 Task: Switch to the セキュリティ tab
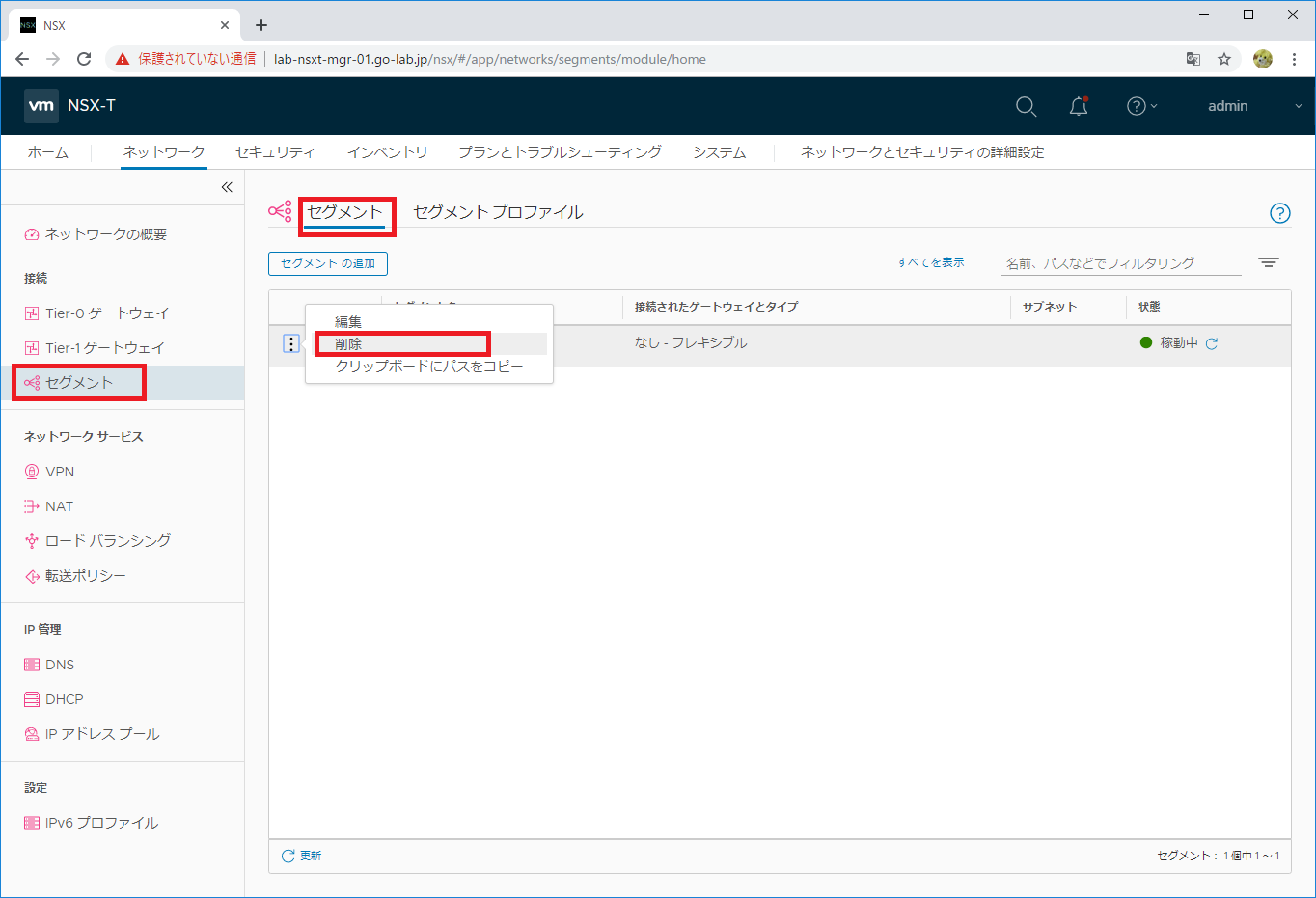pyautogui.click(x=275, y=152)
